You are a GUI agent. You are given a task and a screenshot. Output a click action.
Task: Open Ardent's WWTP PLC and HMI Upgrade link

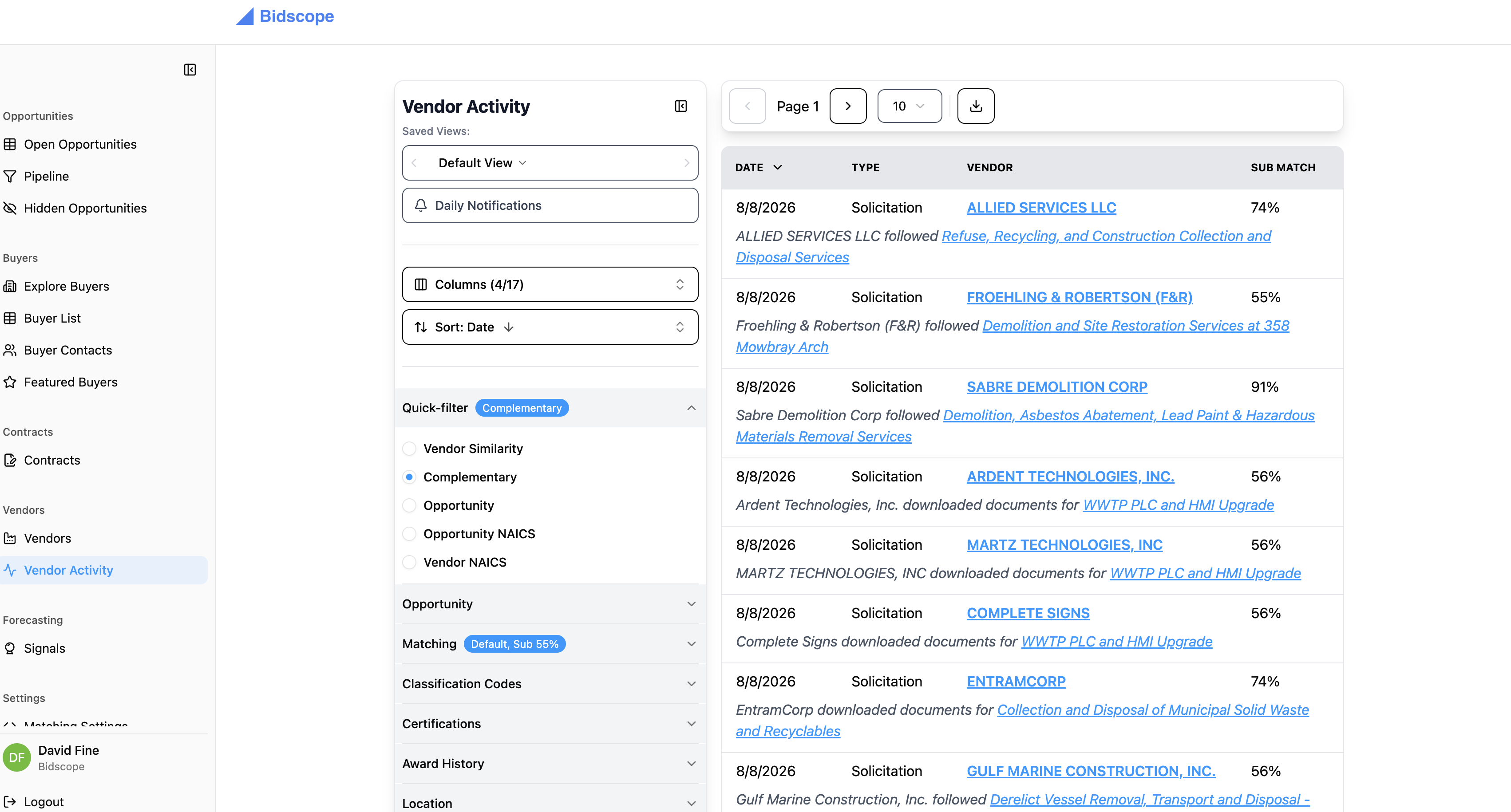pos(1179,505)
